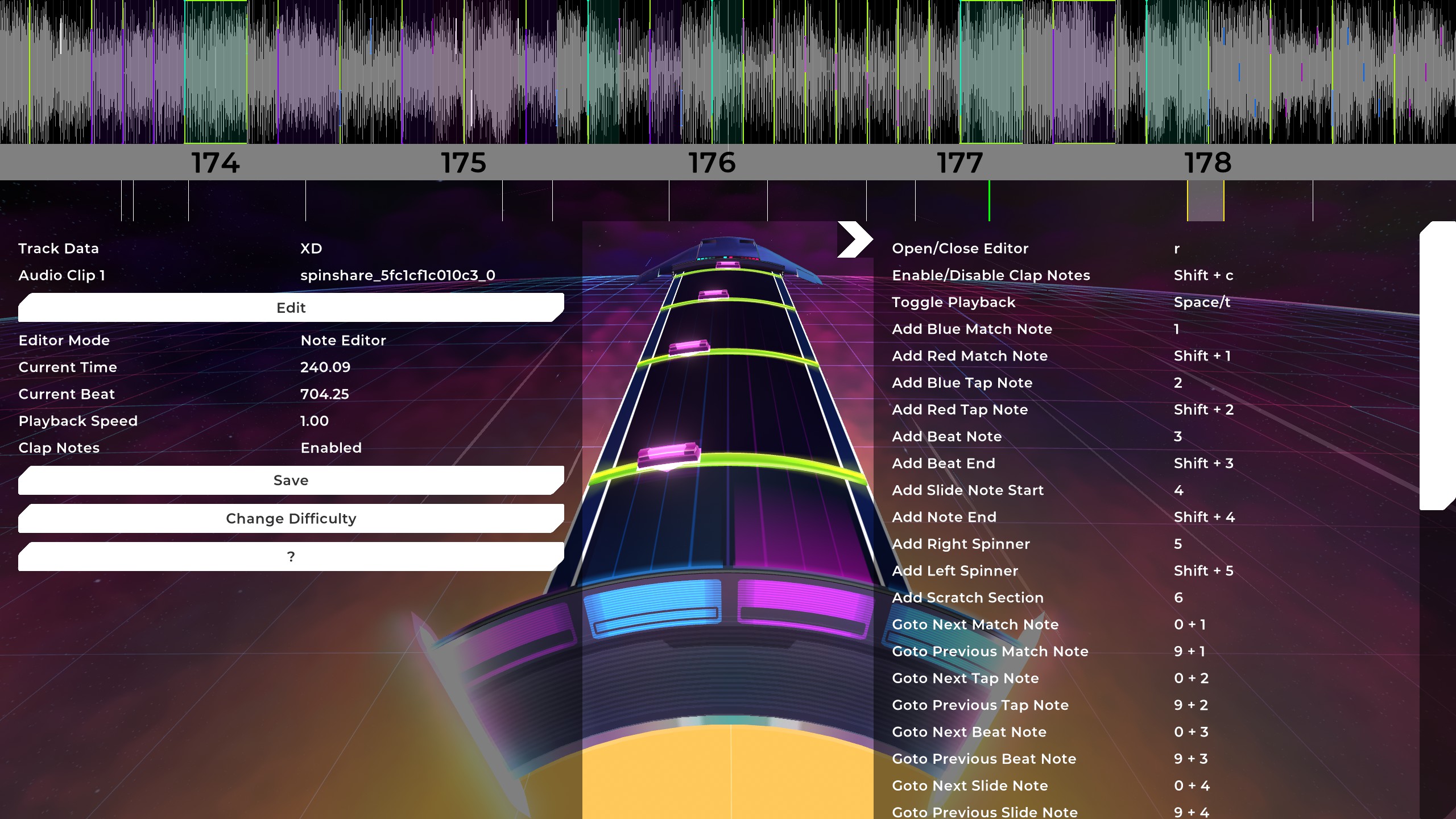This screenshot has height=819, width=1456.
Task: Click the yellow highlighted section below 178
Action: 1205,201
